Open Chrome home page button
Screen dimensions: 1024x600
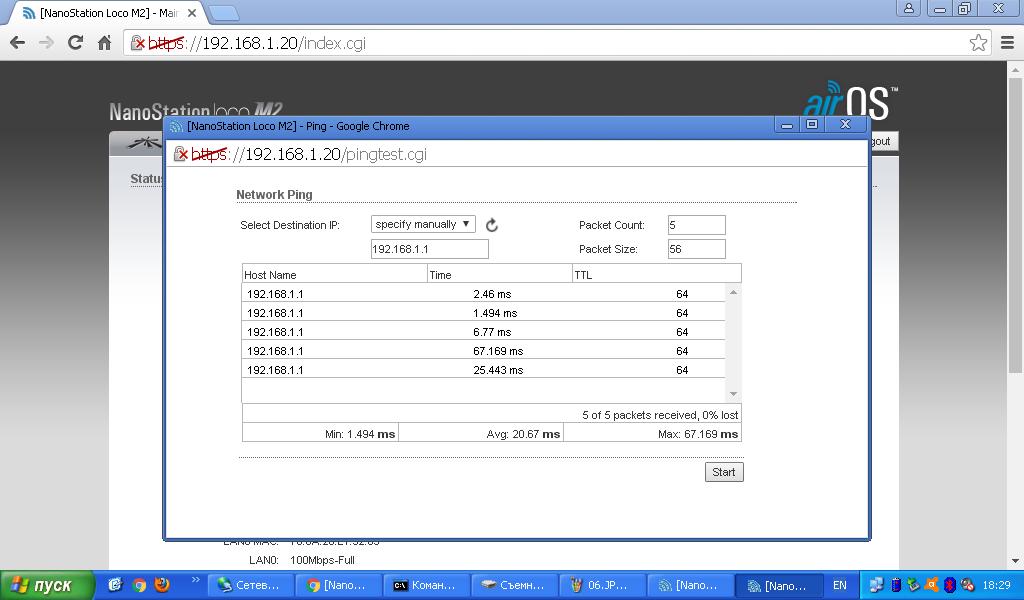point(104,43)
